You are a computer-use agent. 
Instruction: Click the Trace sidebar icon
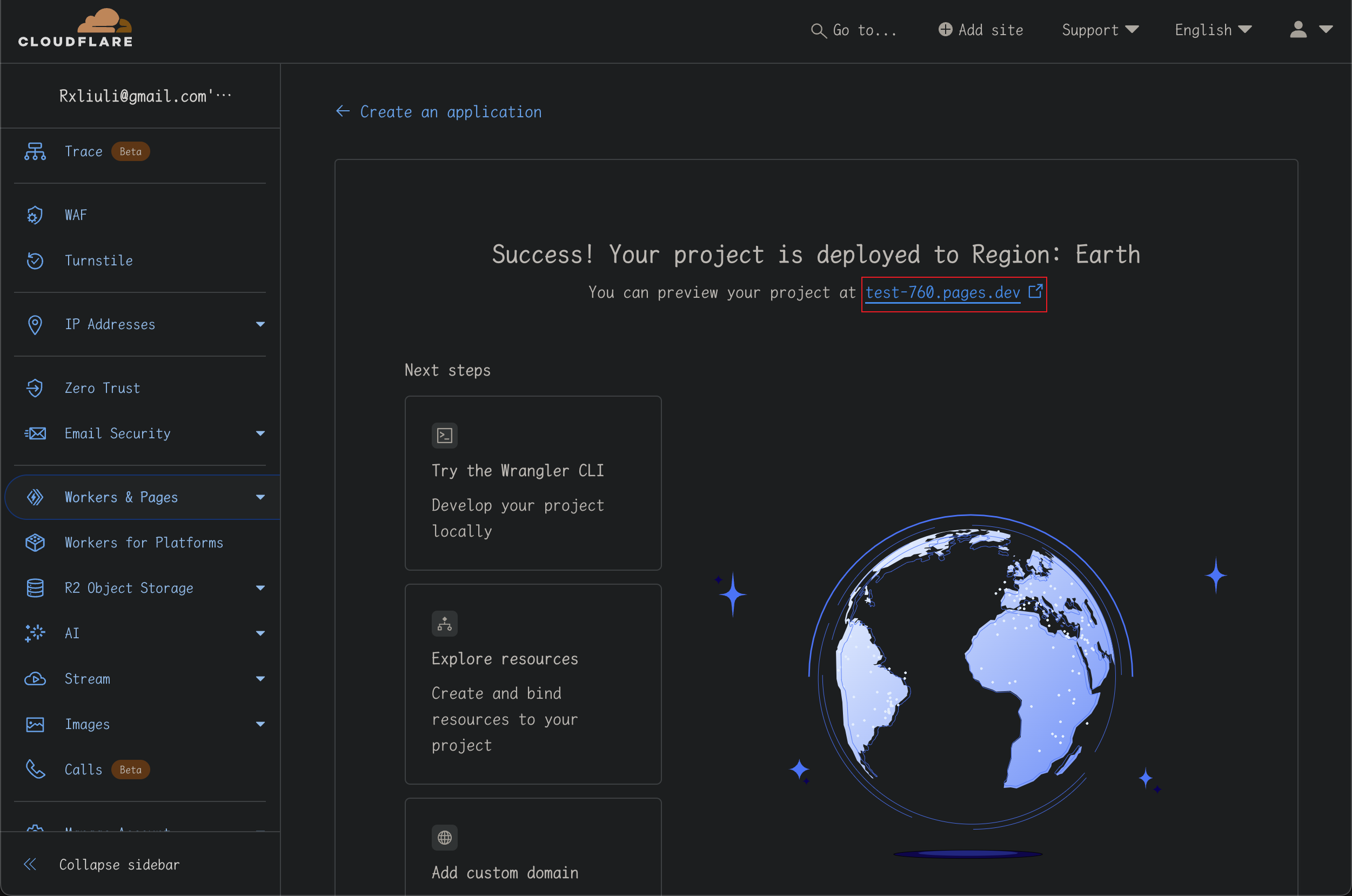click(x=35, y=151)
